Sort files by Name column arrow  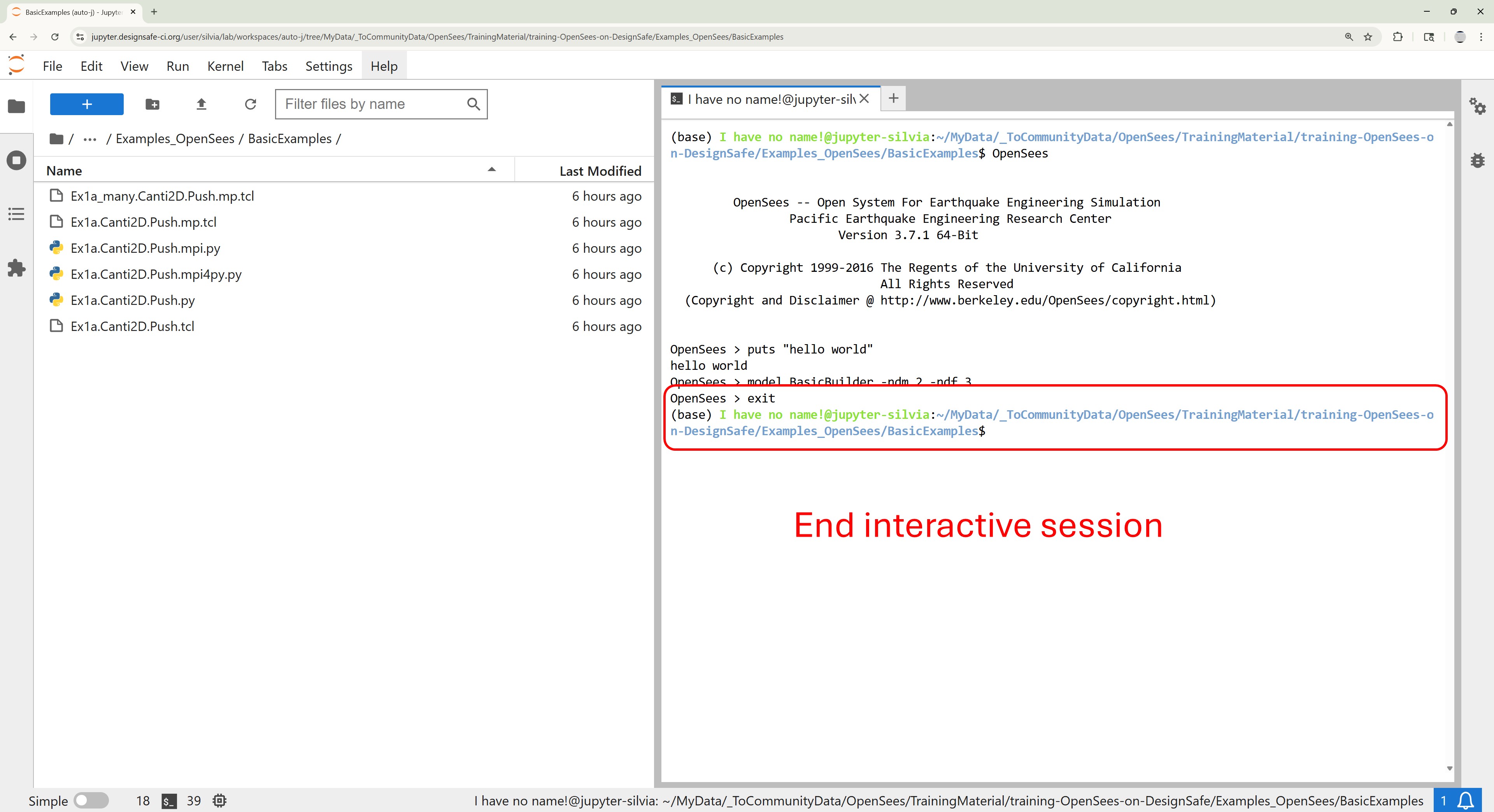[x=491, y=170]
